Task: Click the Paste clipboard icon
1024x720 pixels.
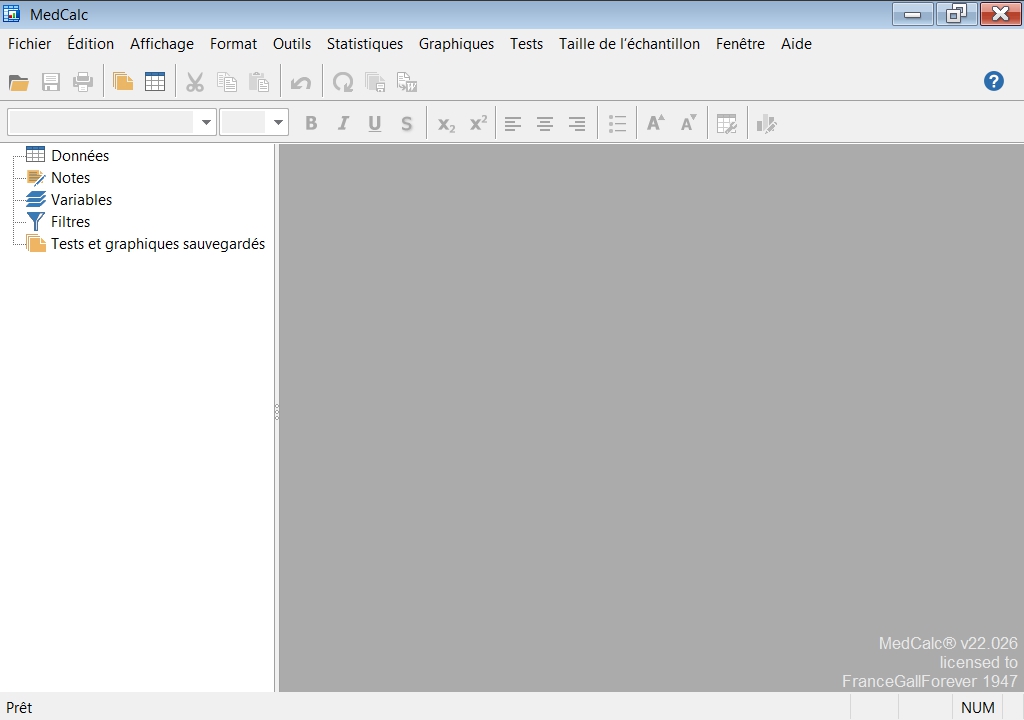Action: tap(259, 82)
